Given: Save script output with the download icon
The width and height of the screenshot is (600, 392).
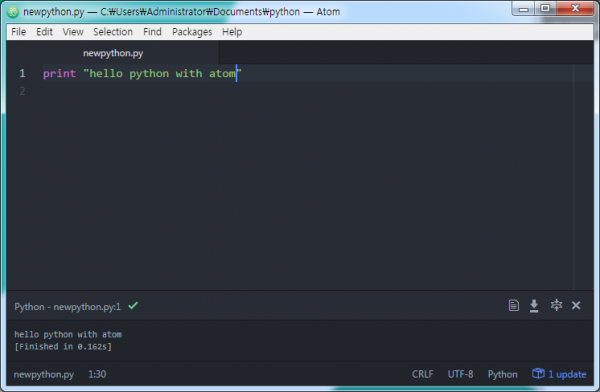Looking at the screenshot, I should (x=534, y=305).
